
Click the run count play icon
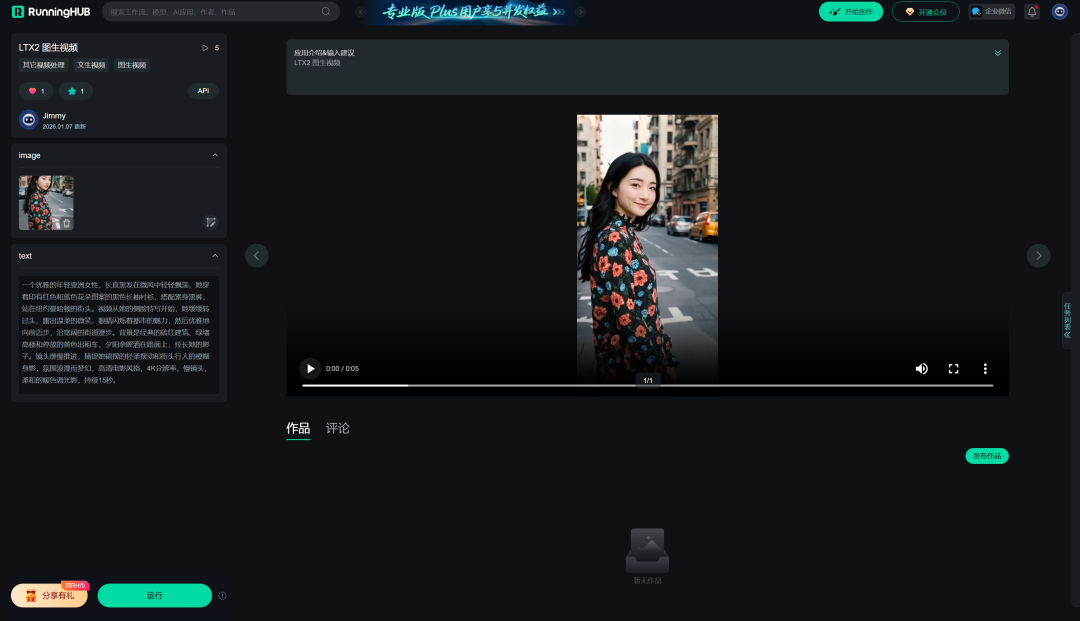click(205, 48)
